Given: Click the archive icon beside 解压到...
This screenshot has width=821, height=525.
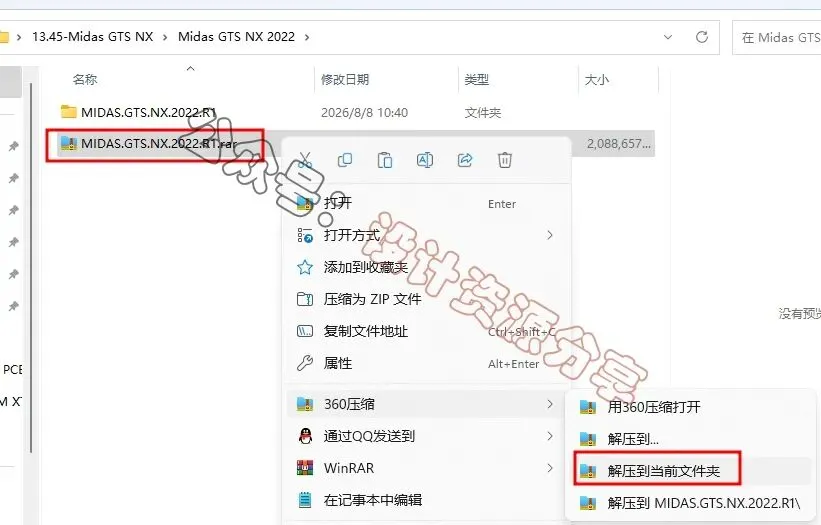Looking at the screenshot, I should click(x=588, y=439).
